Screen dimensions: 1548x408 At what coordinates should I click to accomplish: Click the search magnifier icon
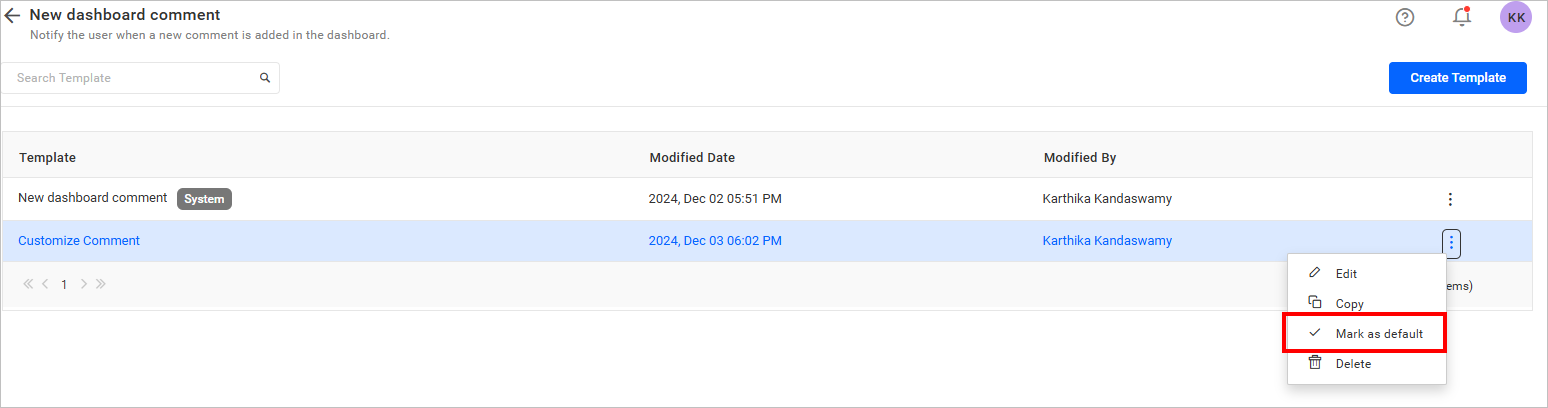(x=265, y=78)
